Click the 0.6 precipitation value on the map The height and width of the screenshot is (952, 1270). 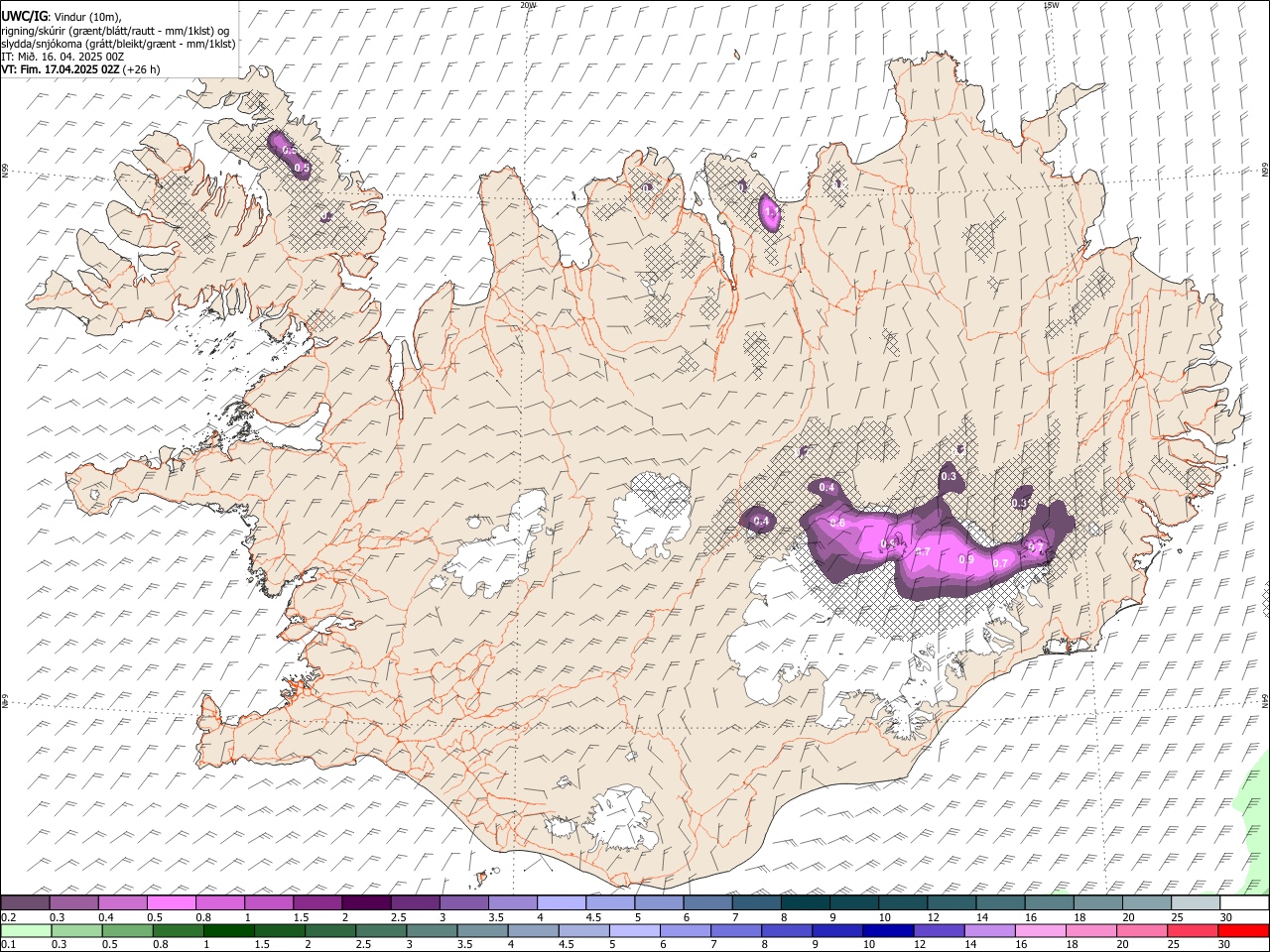tap(837, 523)
